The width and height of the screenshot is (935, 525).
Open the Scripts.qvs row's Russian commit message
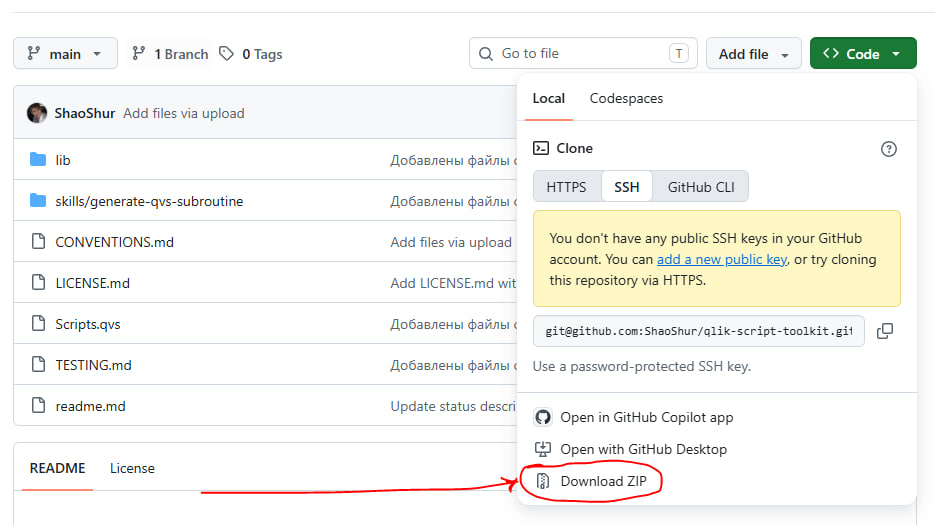453,325
